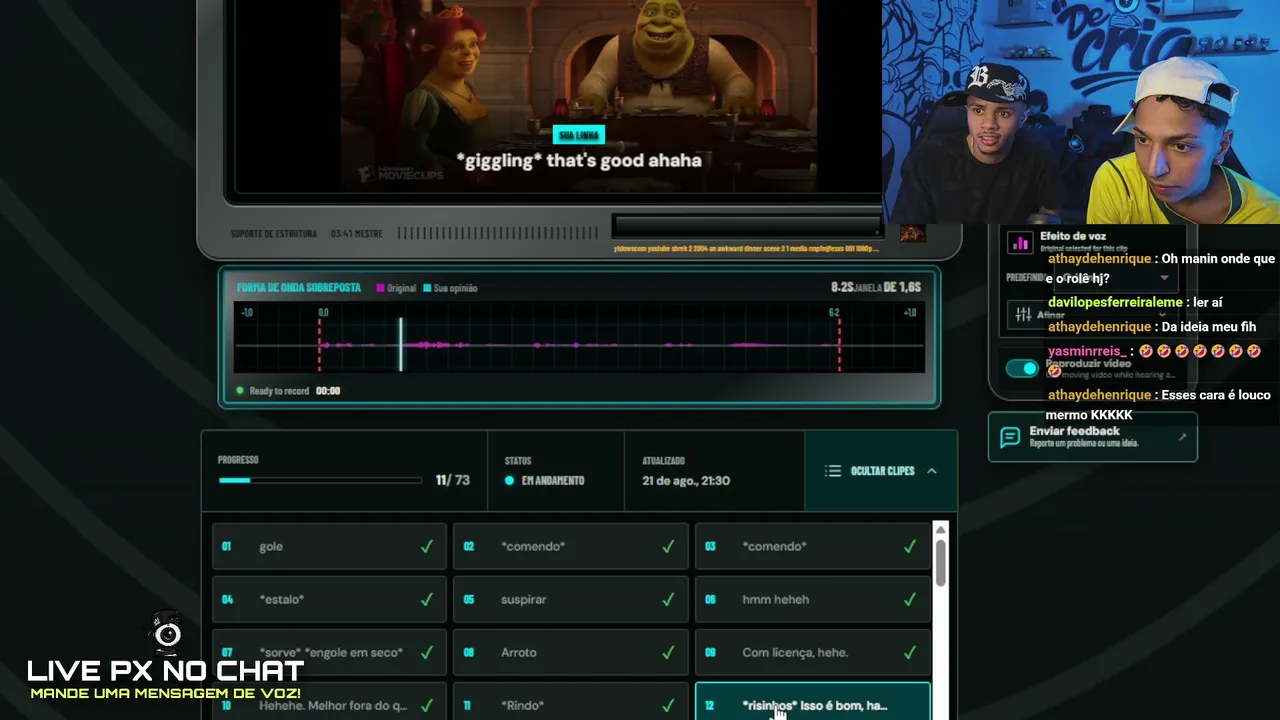Click the orange source filename text under the player

pos(746,248)
